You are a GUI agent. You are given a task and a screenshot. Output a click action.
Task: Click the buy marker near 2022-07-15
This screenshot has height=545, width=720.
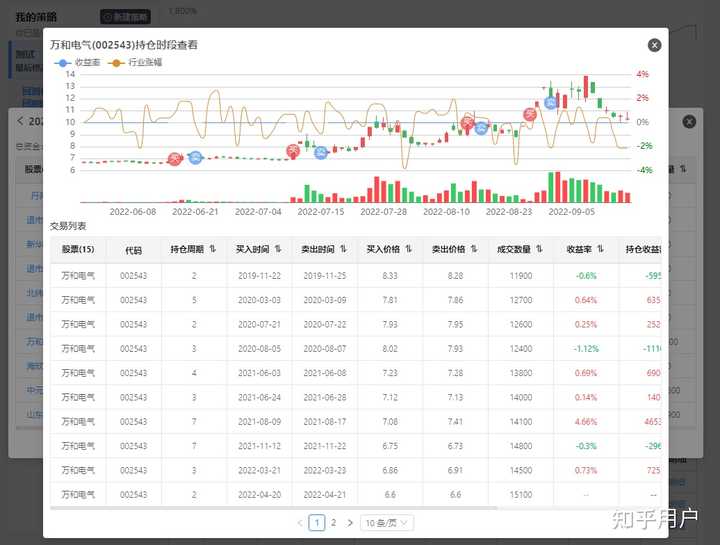pyautogui.click(x=321, y=152)
